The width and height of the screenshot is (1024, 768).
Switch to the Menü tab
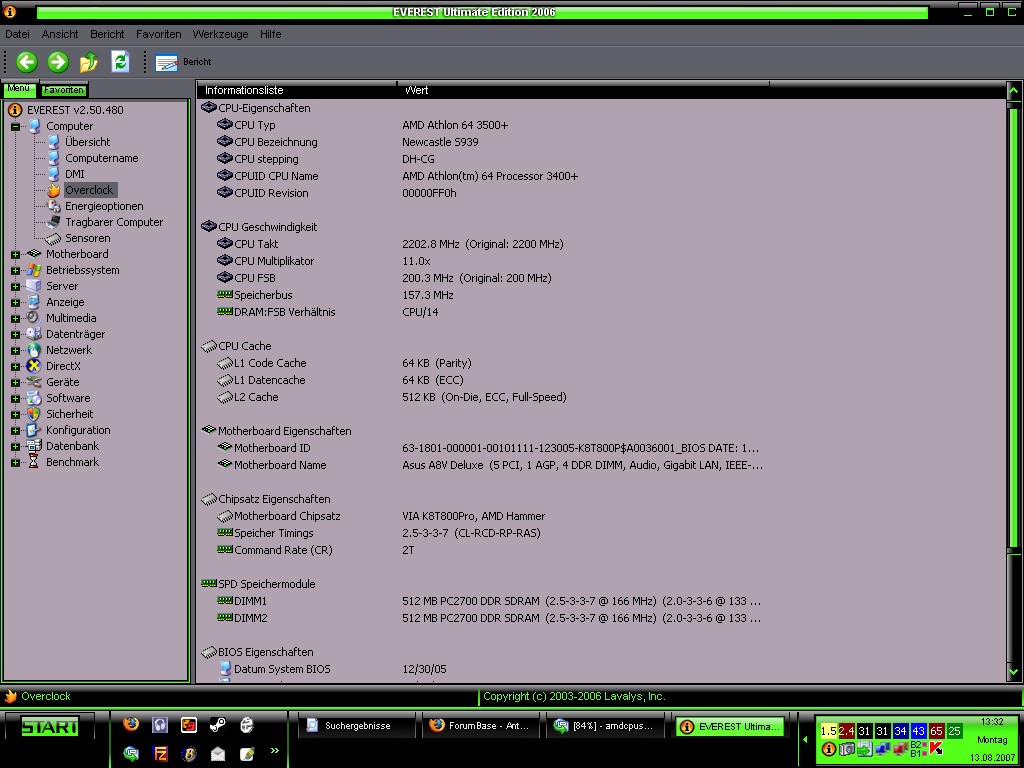(x=20, y=89)
